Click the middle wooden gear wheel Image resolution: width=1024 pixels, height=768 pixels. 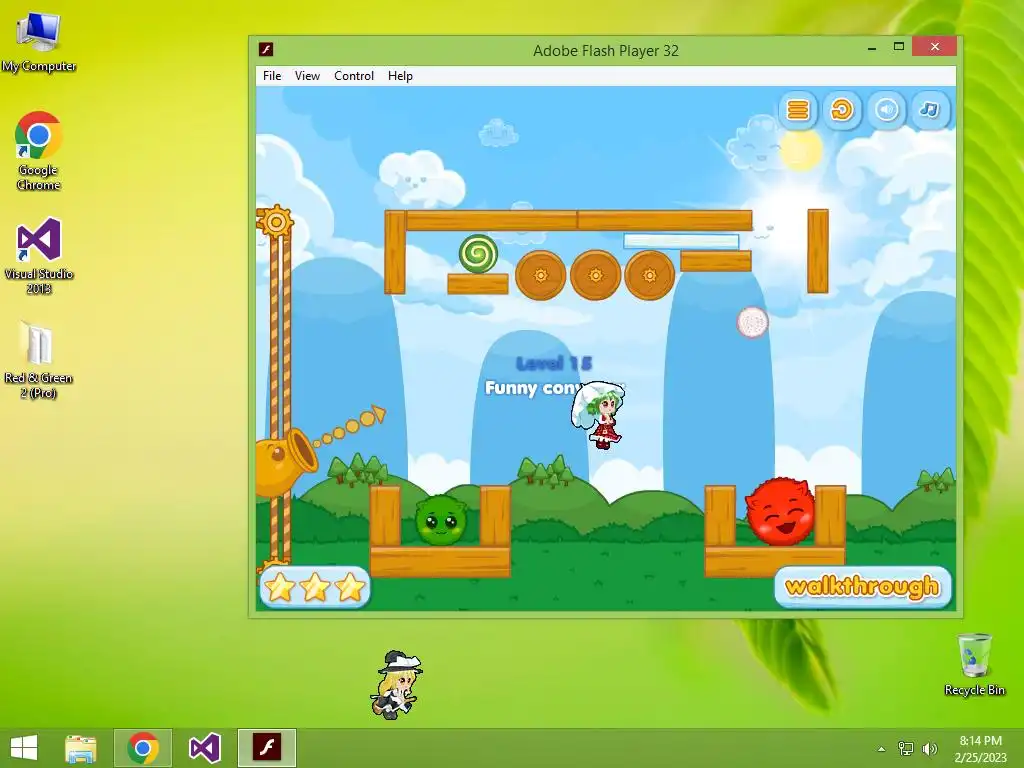(595, 275)
